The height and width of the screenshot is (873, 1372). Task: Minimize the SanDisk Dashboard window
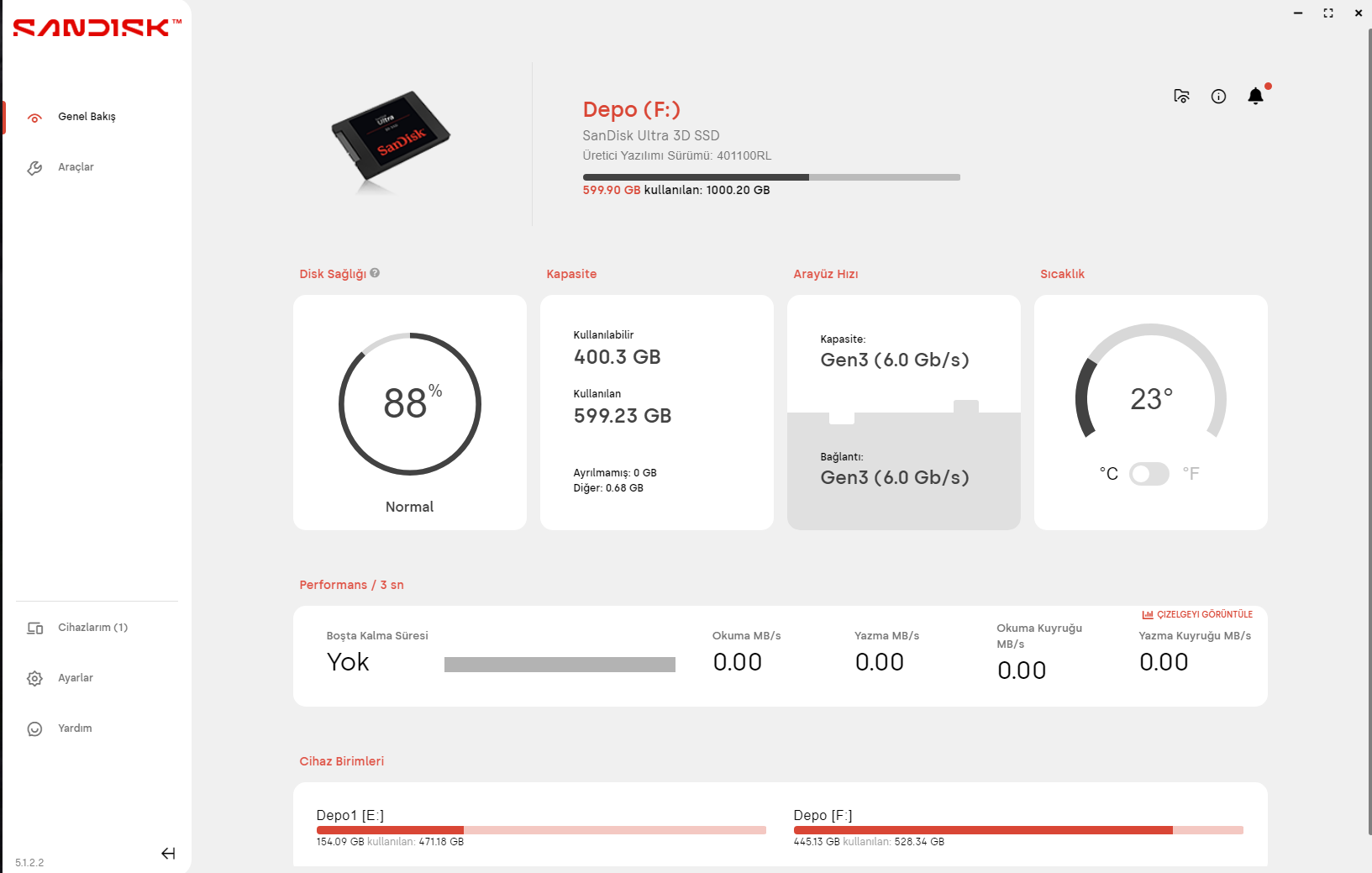[x=1298, y=13]
